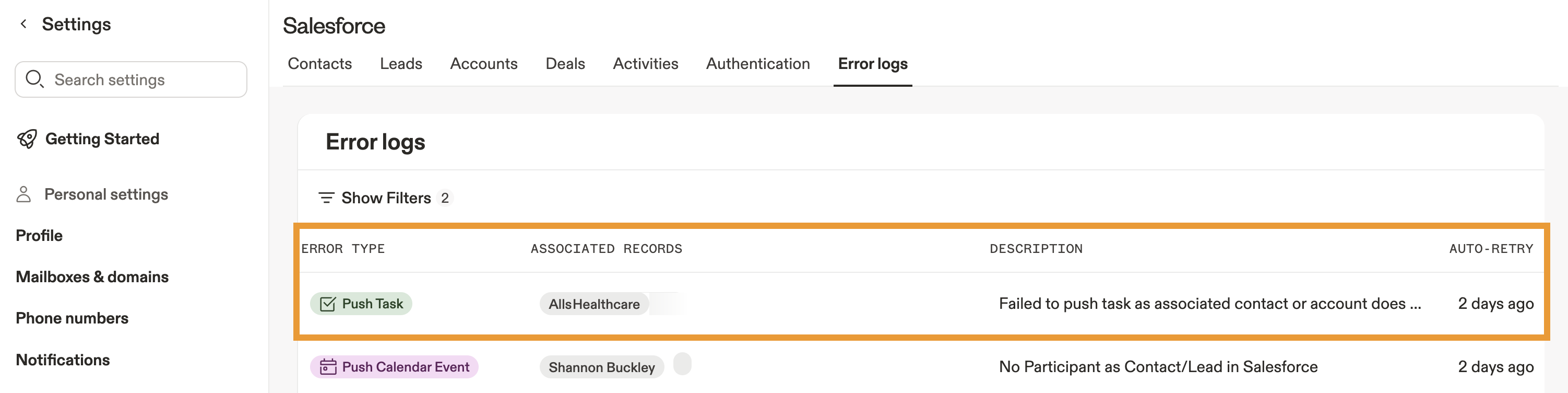Click the Show Filters funnel icon
Screen dimensions: 1568x393
pyautogui.click(x=326, y=198)
